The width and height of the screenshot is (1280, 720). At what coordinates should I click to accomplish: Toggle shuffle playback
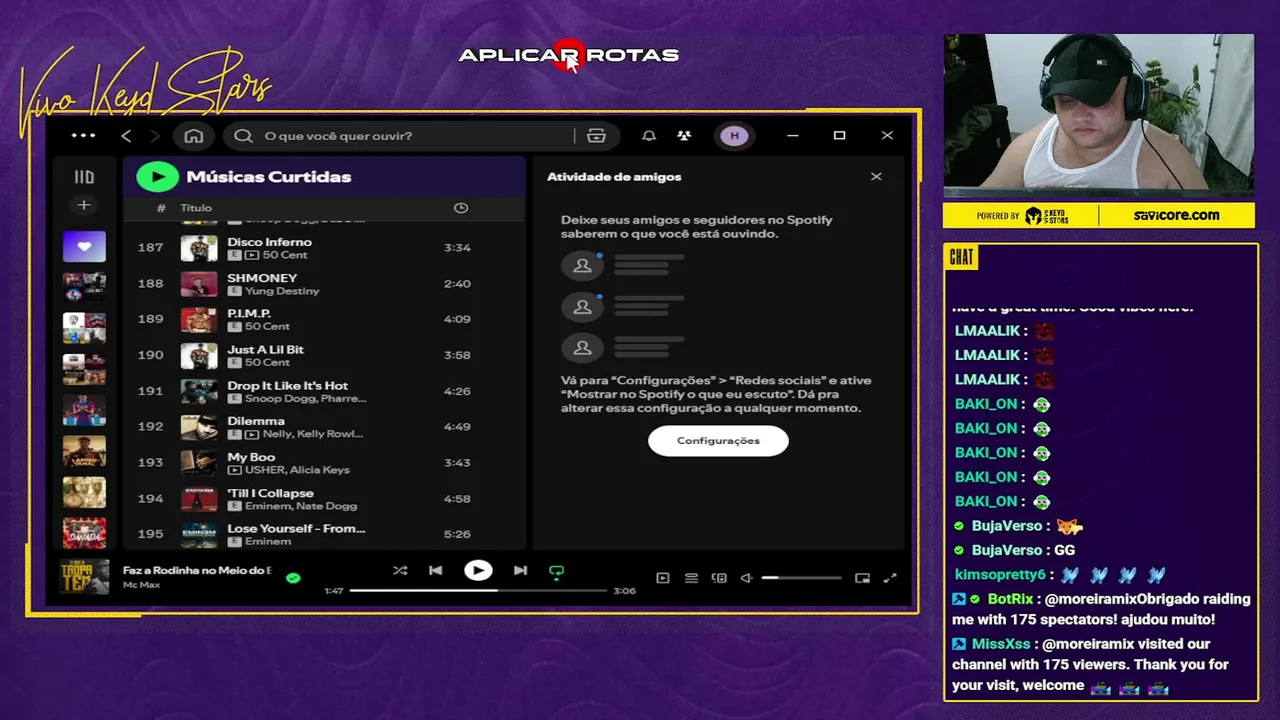pos(400,571)
